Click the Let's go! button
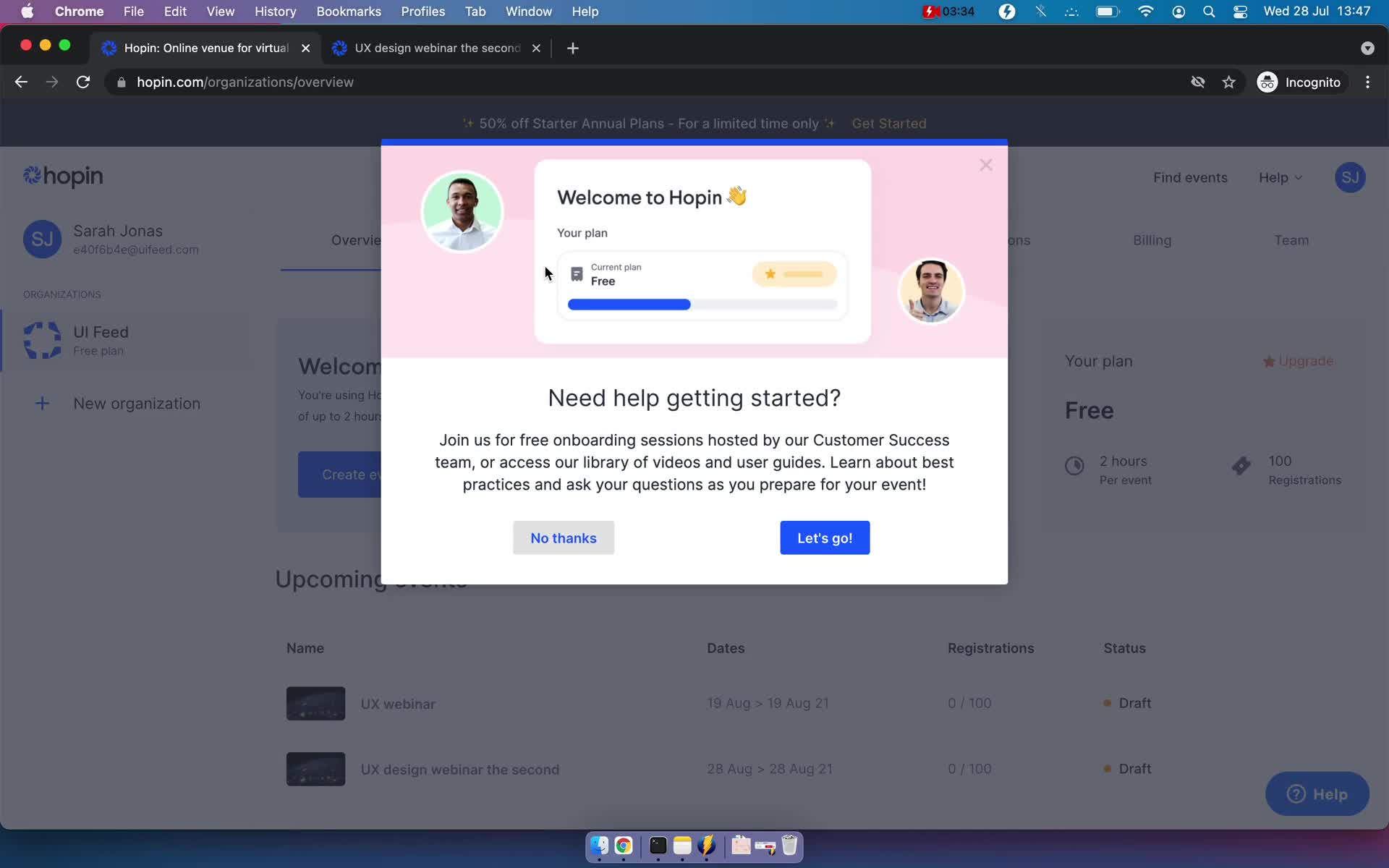1389x868 pixels. click(825, 537)
